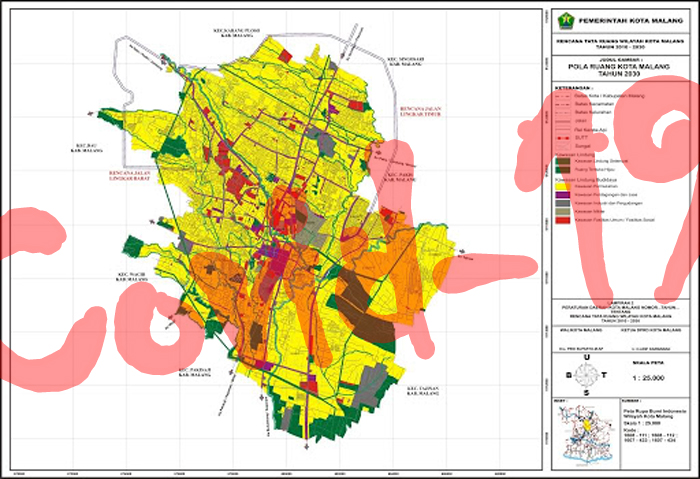Click the Batas Kota / Kabupaten line symbol

coord(563,96)
